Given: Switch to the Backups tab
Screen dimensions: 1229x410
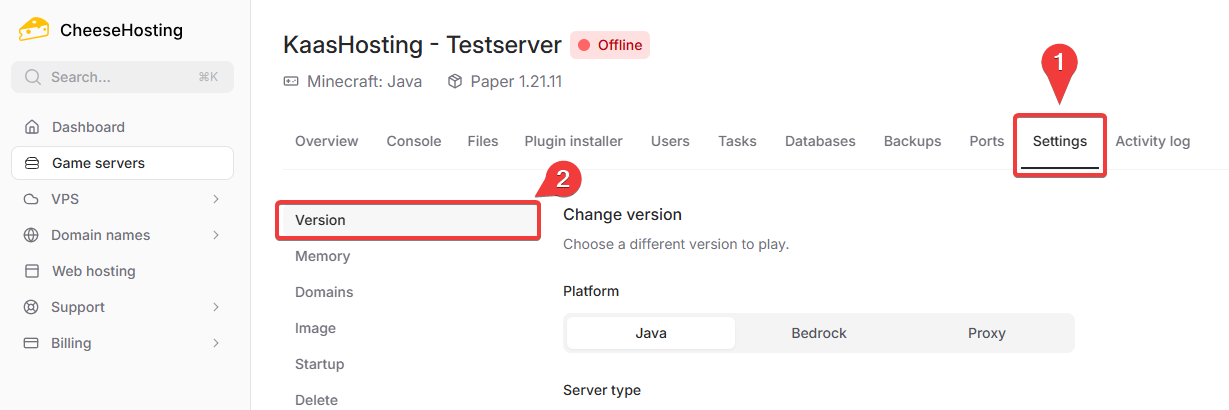Looking at the screenshot, I should tap(912, 141).
